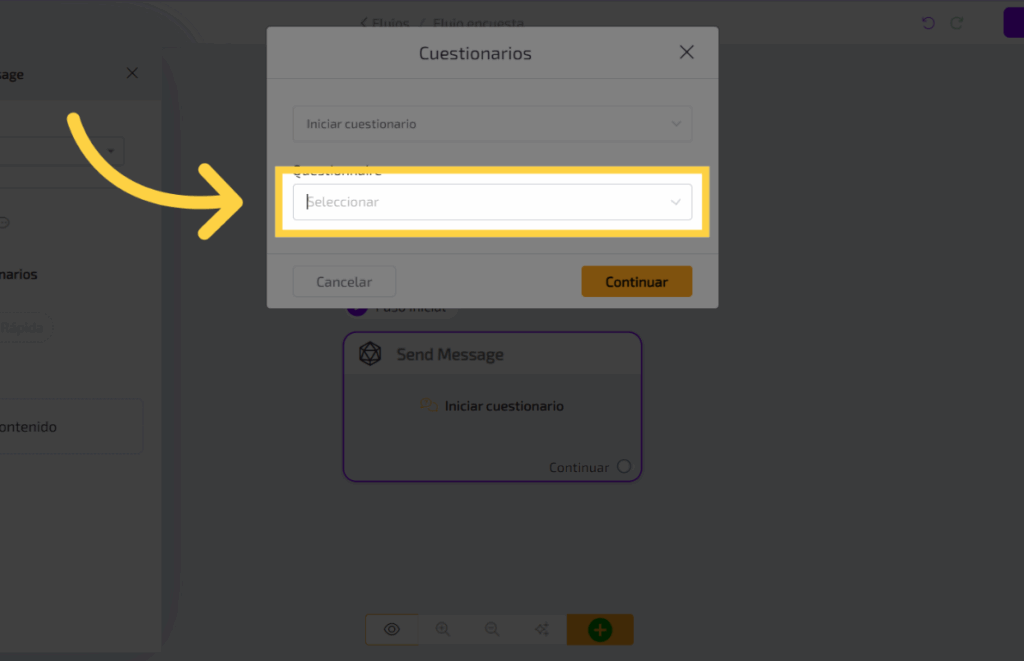Click the zoom in magnifier icon
The width and height of the screenshot is (1024, 661).
(x=442, y=629)
